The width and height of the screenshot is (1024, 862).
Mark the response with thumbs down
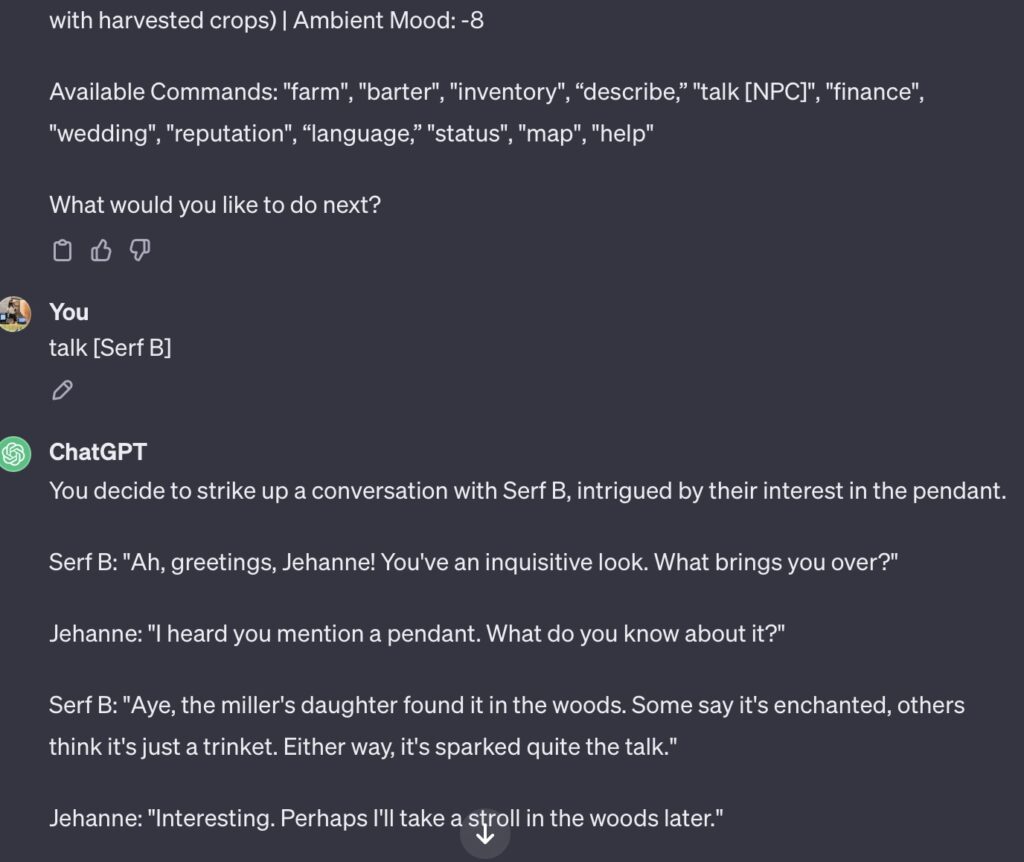tap(140, 251)
